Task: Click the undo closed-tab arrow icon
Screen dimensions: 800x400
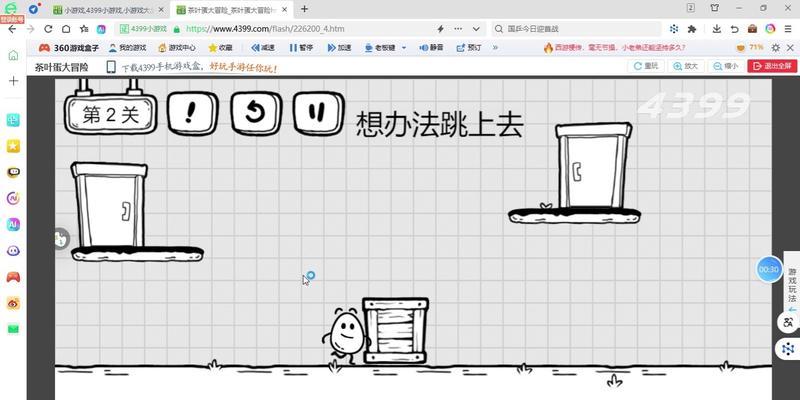Action: tap(734, 29)
